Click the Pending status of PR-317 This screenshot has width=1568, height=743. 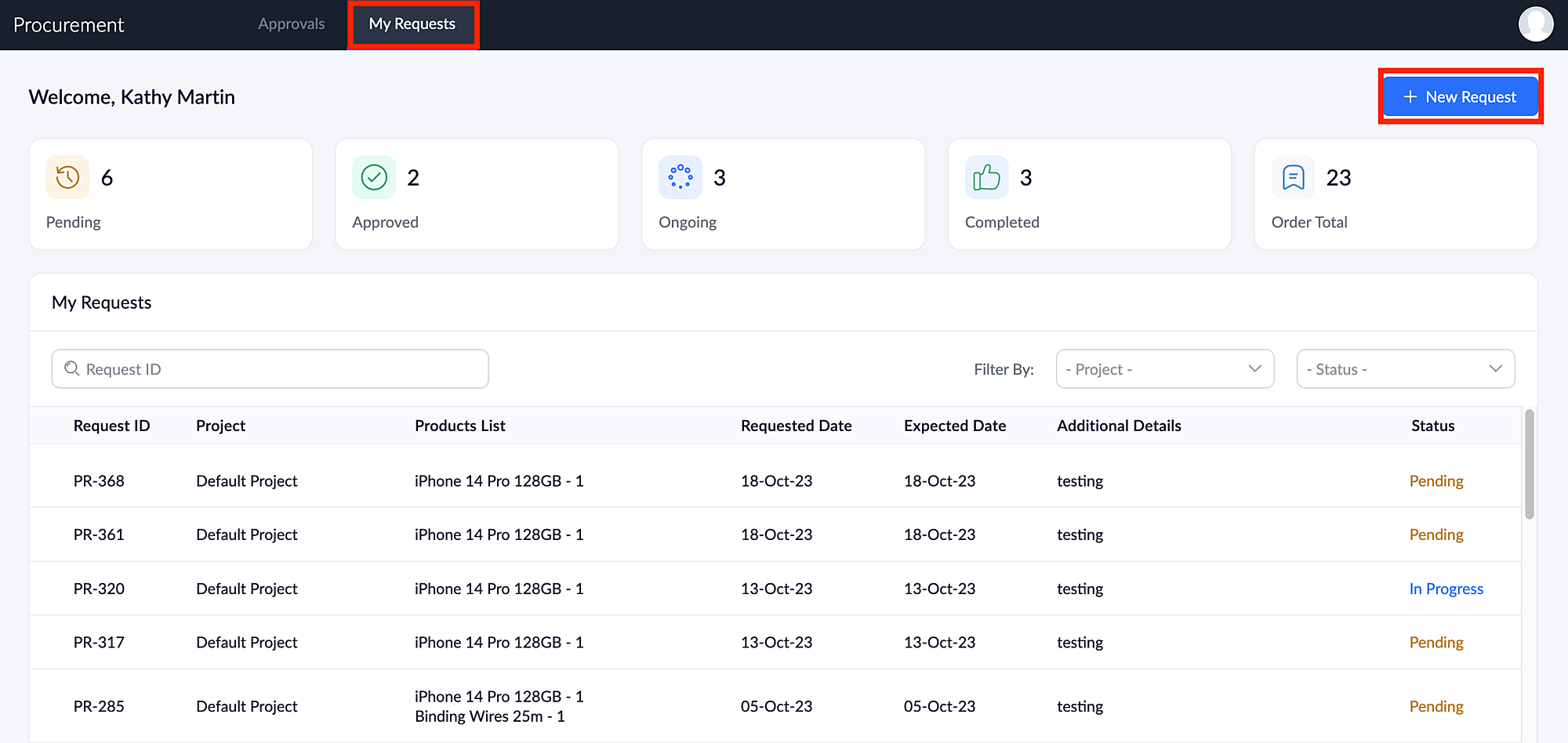[1436, 643]
